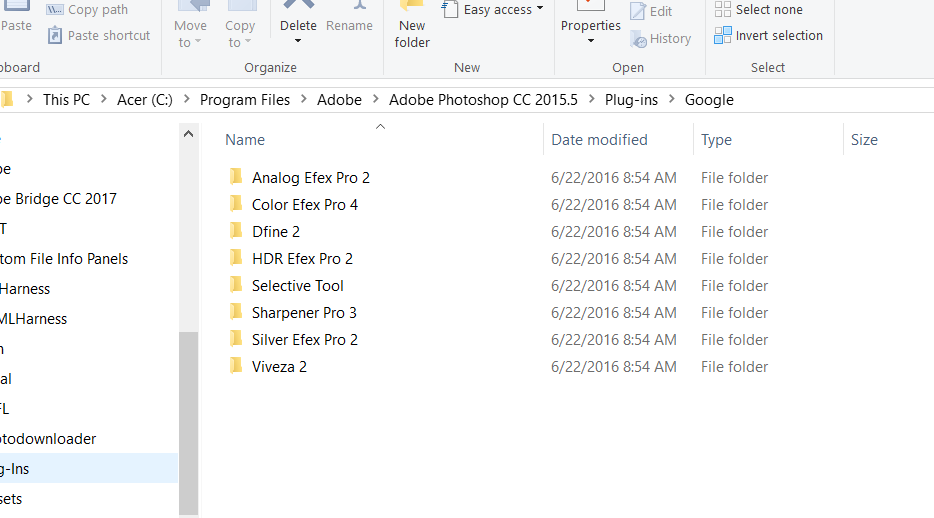
Task: Click the Paste shortcut icon
Action: tap(56, 35)
